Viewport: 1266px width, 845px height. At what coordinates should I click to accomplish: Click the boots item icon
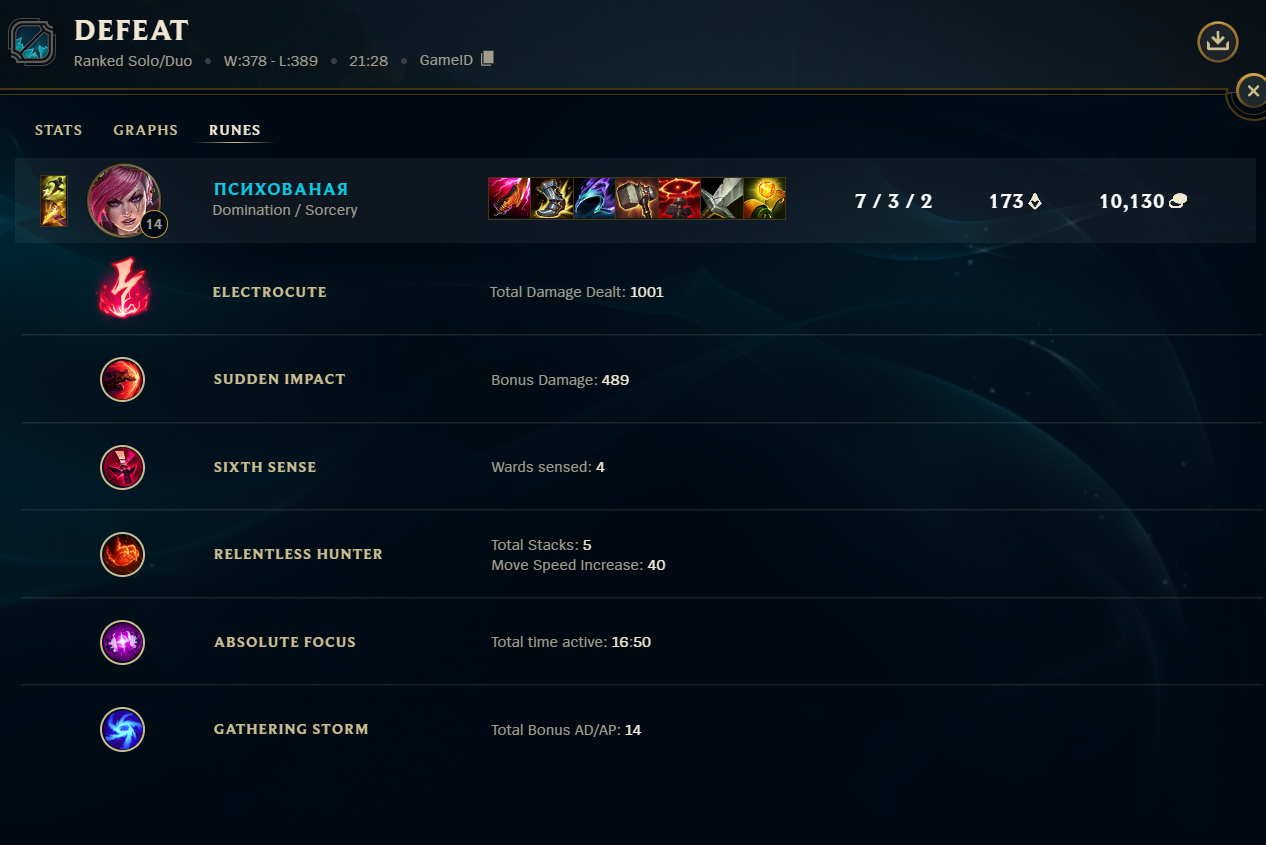point(551,198)
